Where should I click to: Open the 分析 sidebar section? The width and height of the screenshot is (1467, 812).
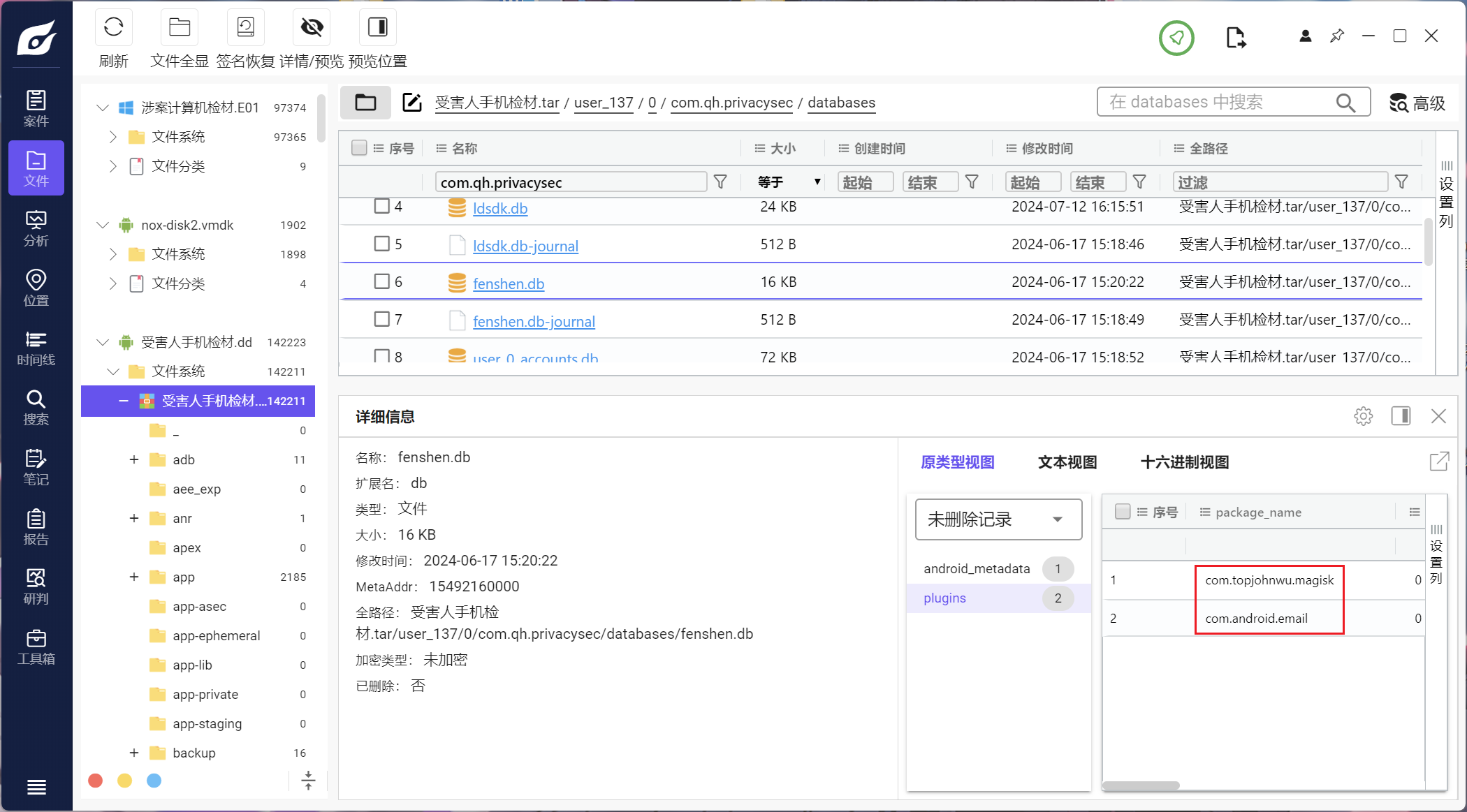(x=36, y=228)
